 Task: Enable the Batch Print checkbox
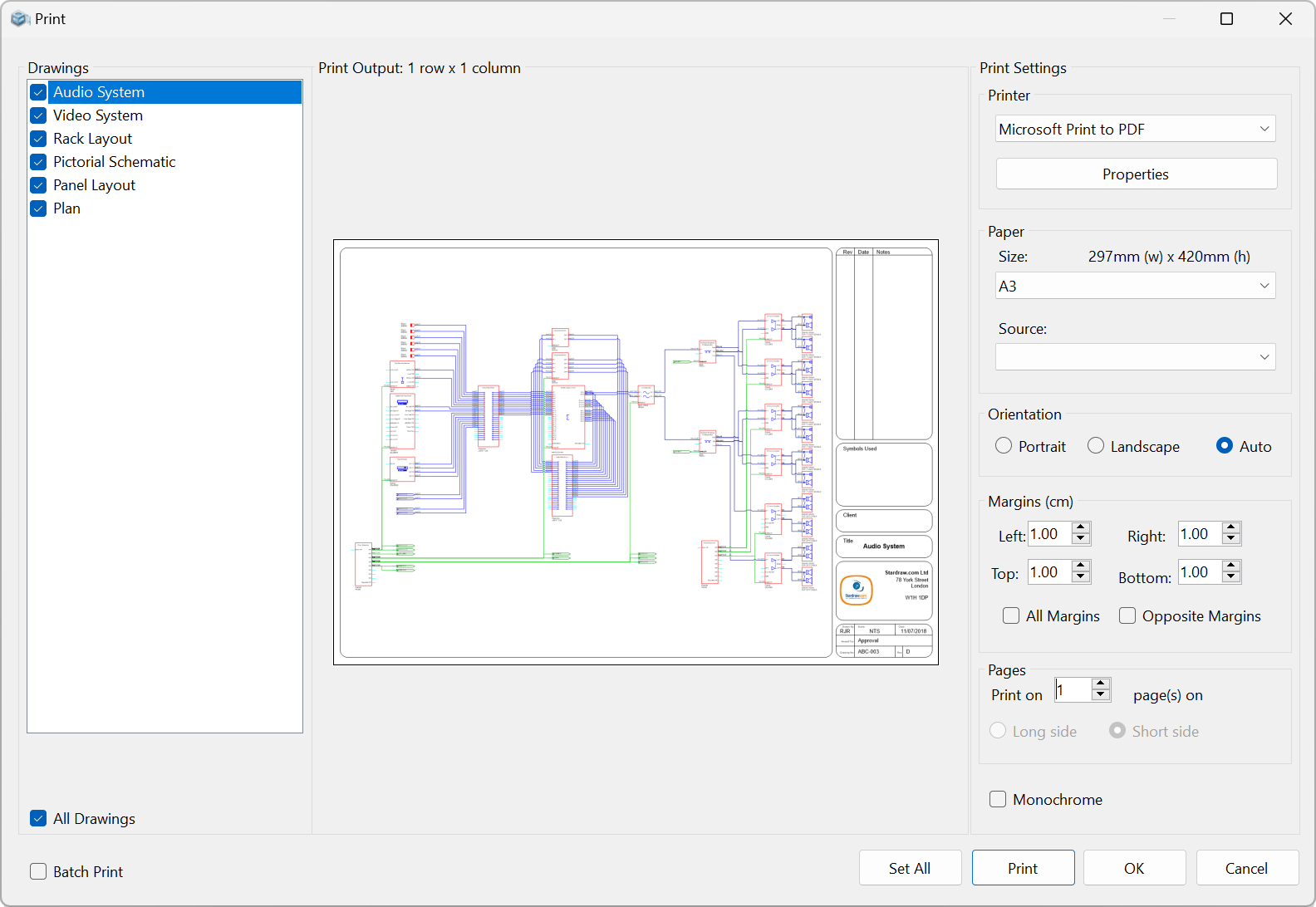(x=38, y=871)
